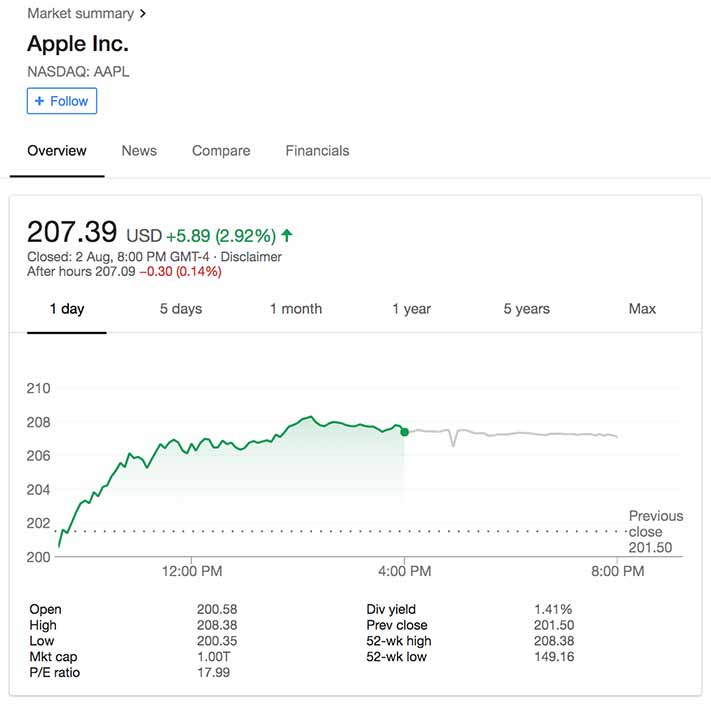711x705 pixels.
Task: Show the 1 month chart range
Action: [296, 309]
